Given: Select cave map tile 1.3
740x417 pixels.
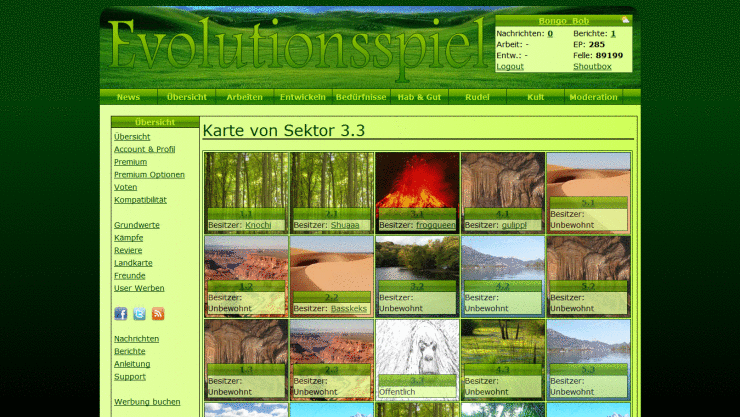Looking at the screenshot, I should click(246, 360).
